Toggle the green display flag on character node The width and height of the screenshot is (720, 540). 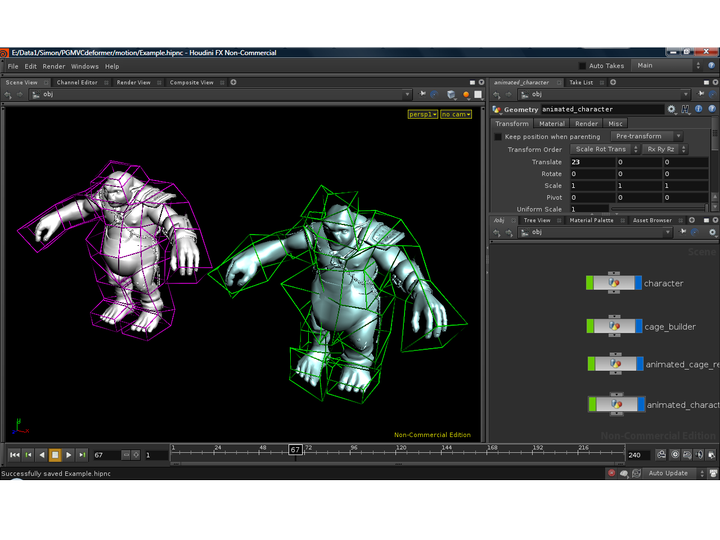(590, 283)
